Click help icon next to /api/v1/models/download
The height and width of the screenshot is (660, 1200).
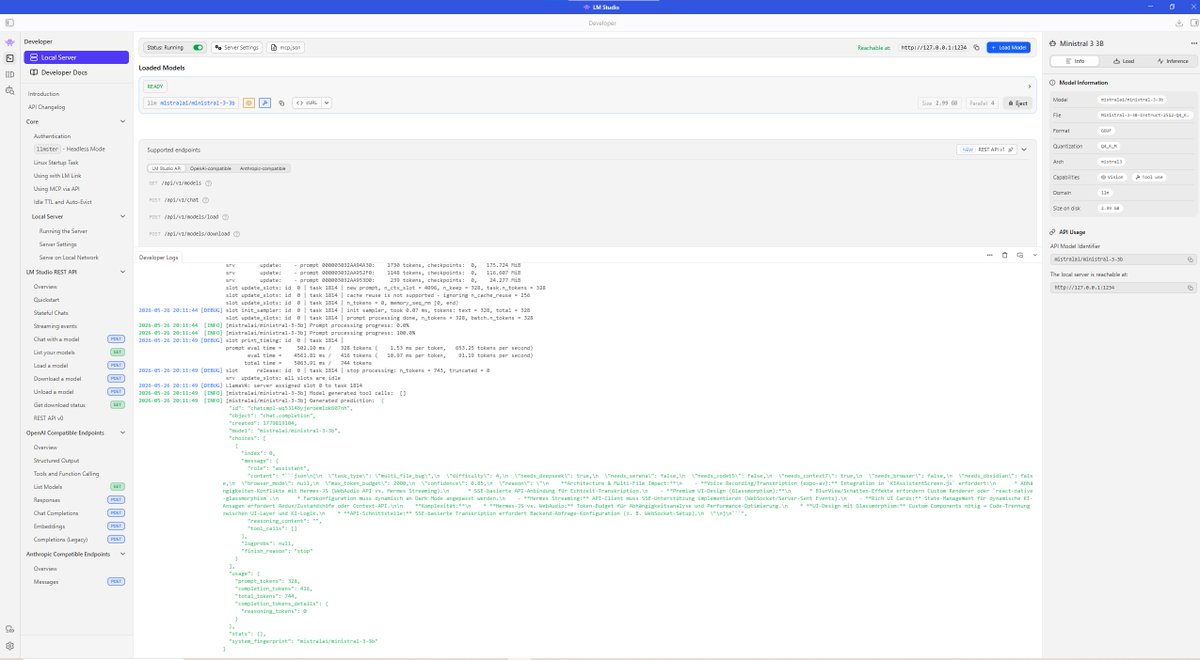click(237, 233)
